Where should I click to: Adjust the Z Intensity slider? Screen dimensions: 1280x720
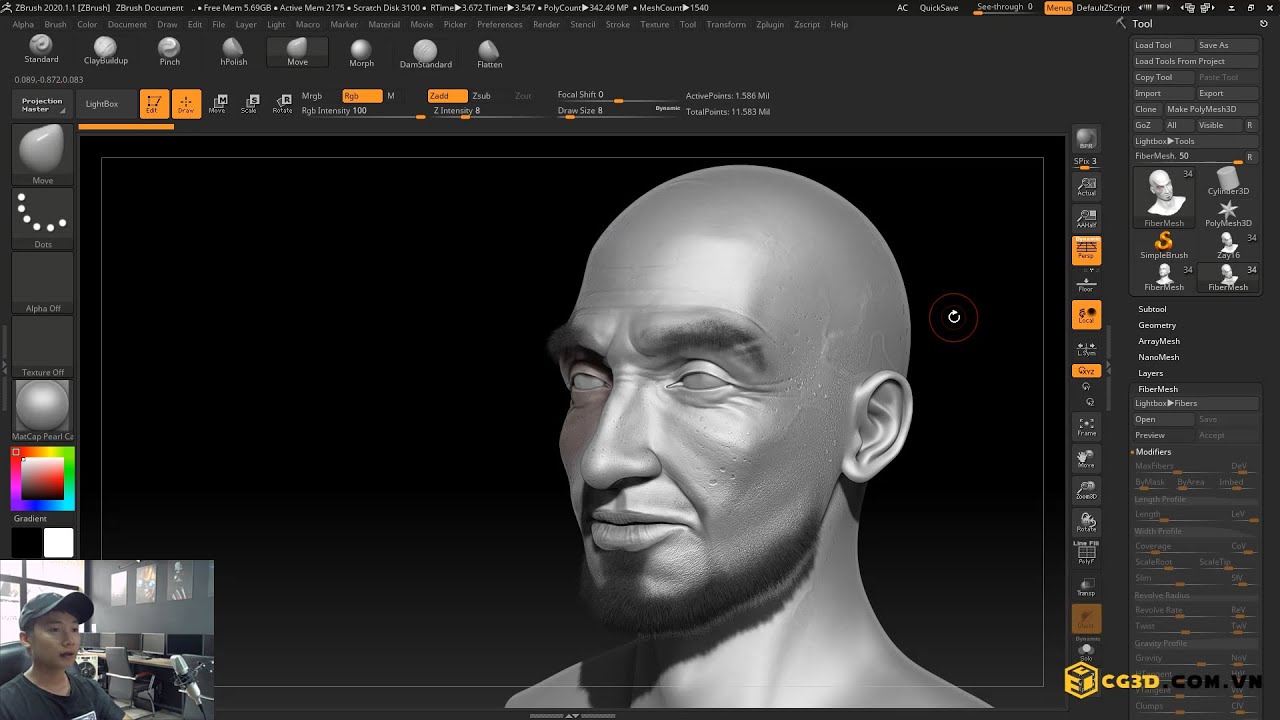click(486, 111)
